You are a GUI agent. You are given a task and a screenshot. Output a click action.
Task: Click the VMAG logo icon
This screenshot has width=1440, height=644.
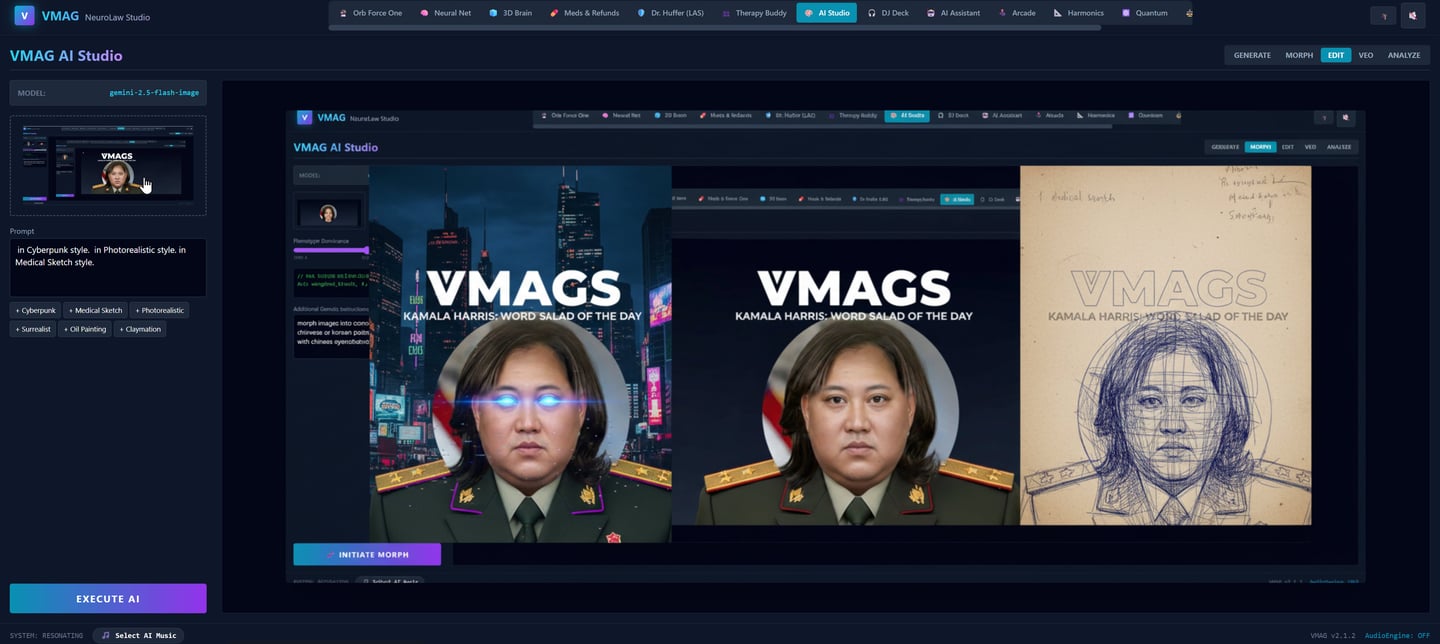[24, 15]
